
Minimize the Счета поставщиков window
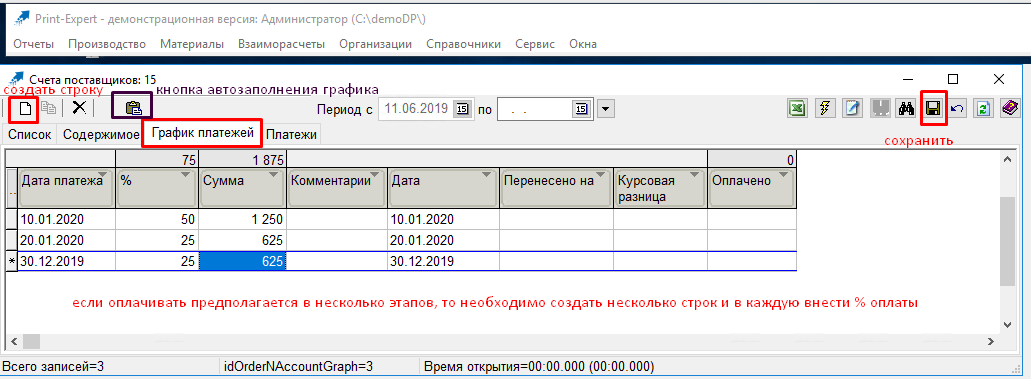click(907, 79)
